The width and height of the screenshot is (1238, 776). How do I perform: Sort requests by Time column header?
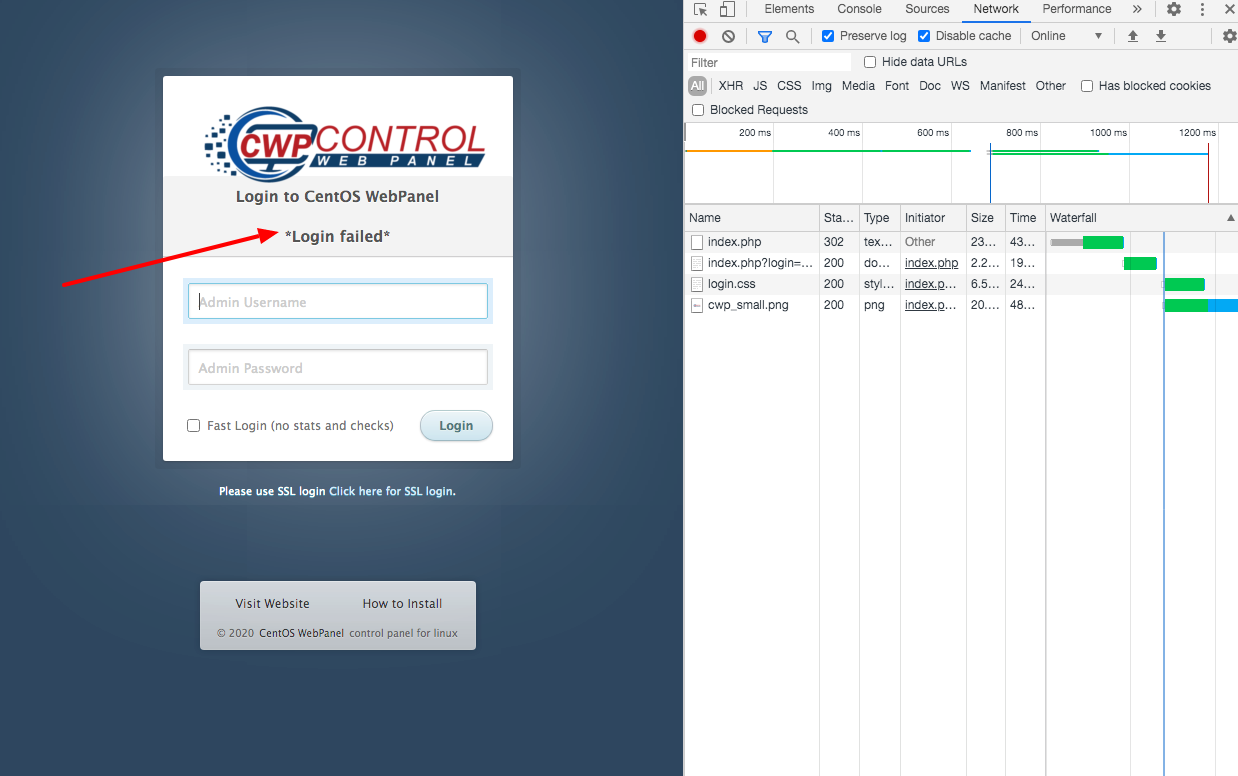click(x=1025, y=218)
